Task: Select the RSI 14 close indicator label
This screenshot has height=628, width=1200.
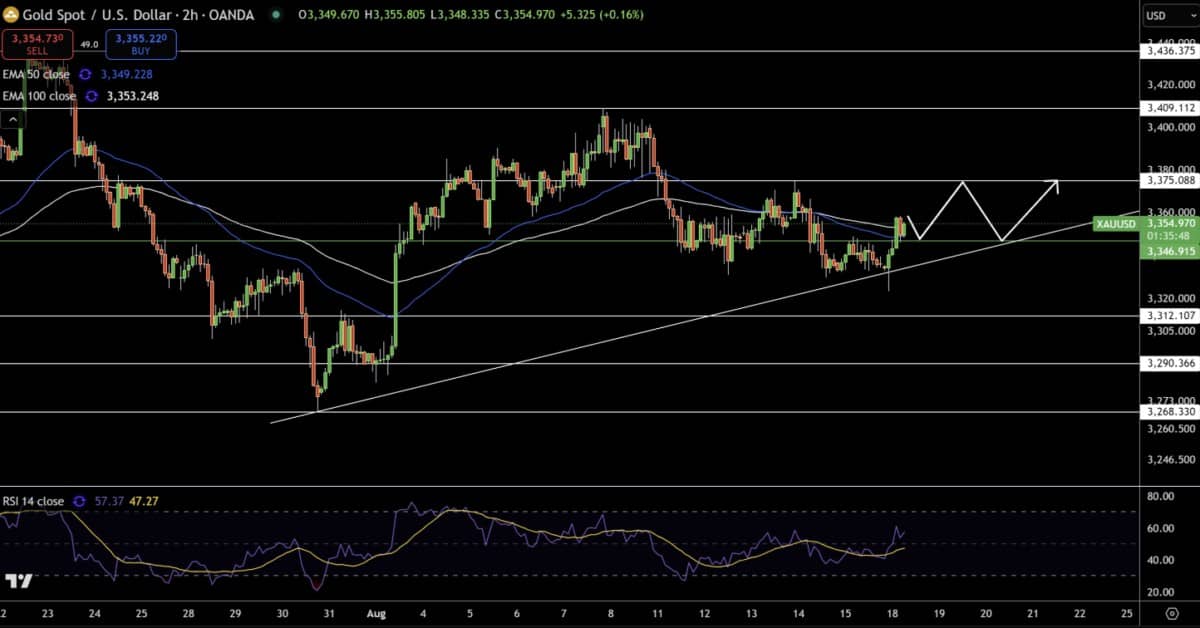Action: 33,501
